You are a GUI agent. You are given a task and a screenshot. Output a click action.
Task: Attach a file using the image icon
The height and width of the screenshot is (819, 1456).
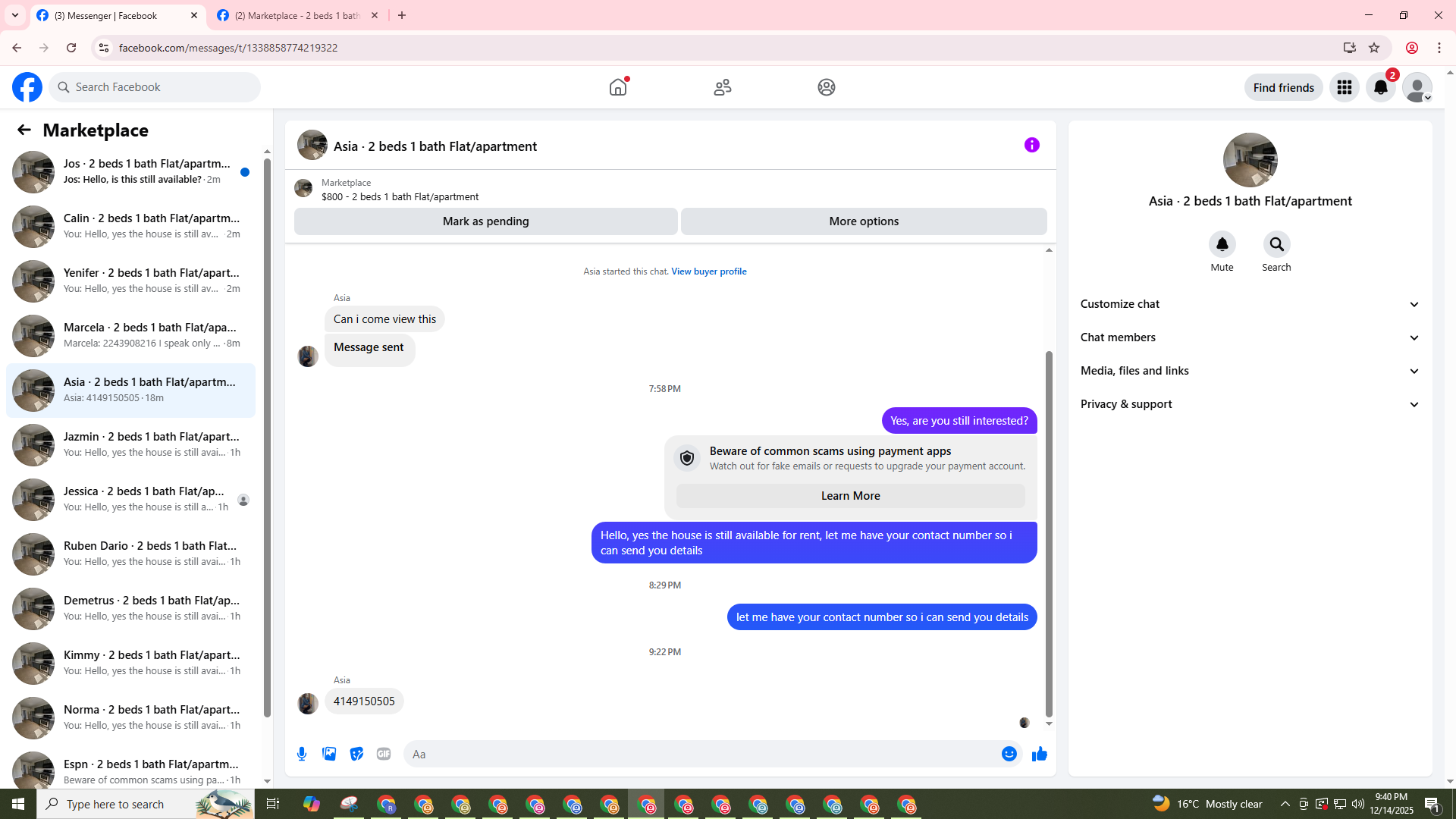click(329, 754)
